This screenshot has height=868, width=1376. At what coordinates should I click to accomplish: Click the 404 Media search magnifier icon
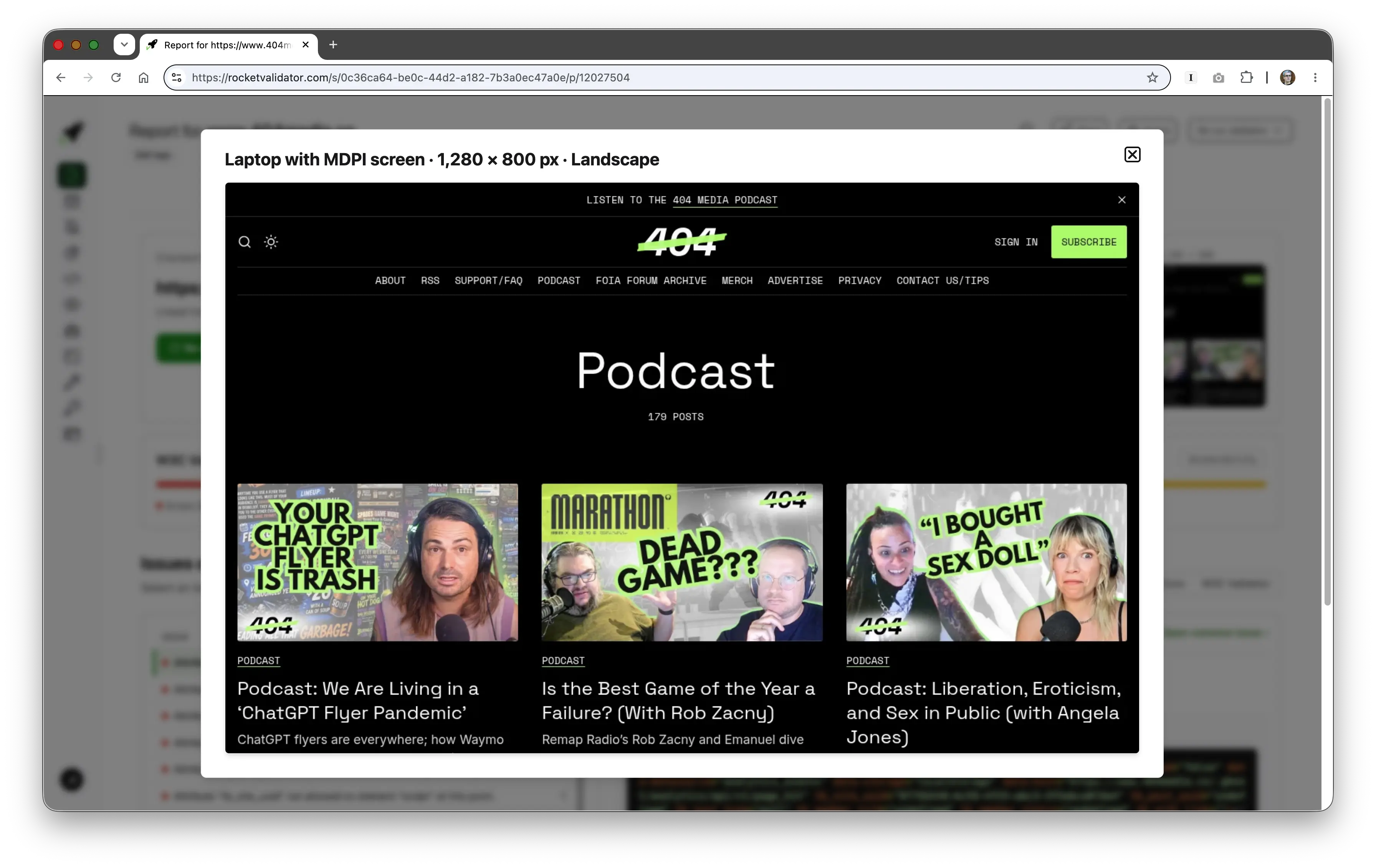245,242
